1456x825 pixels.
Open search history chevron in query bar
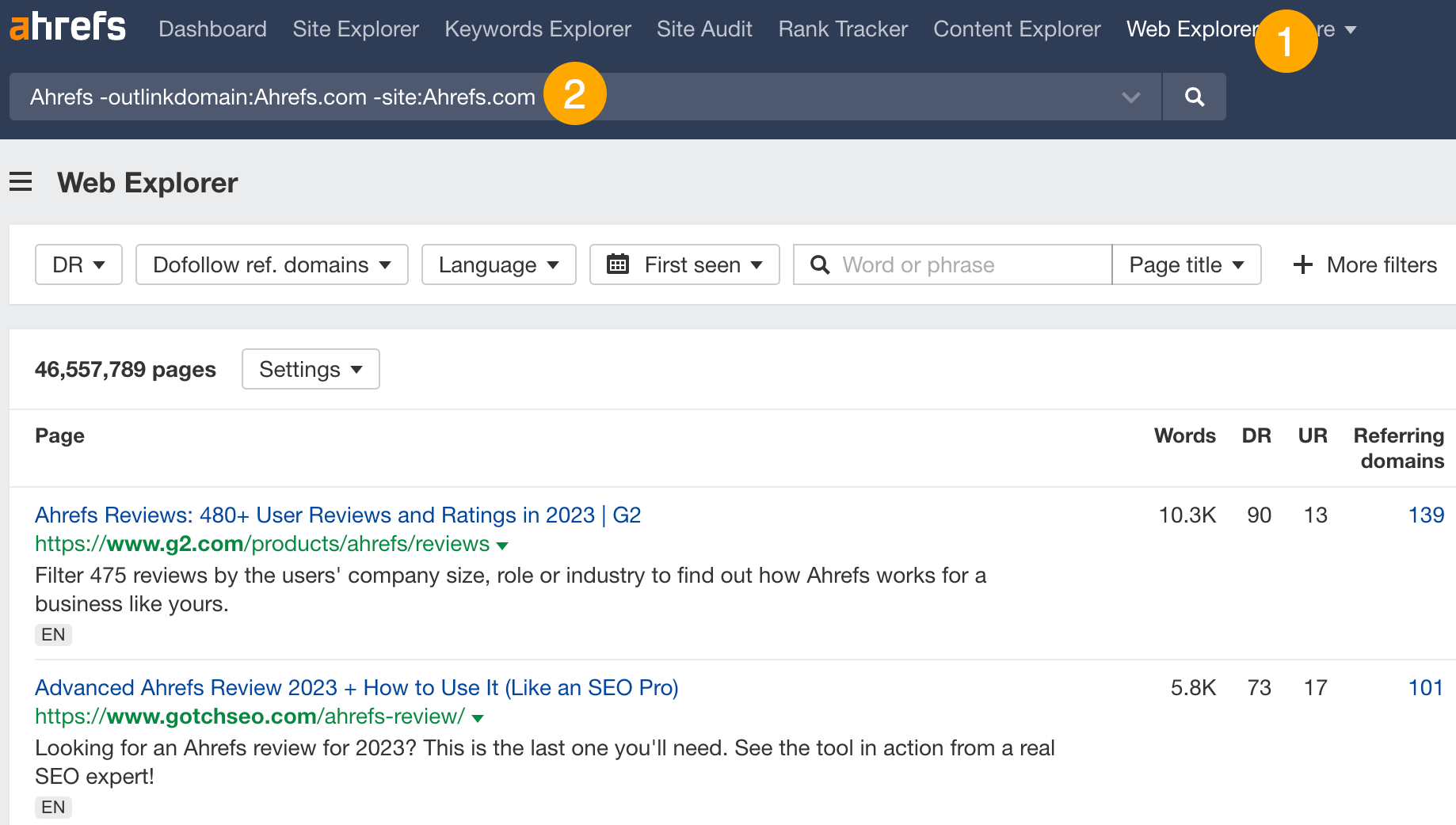tap(1131, 97)
